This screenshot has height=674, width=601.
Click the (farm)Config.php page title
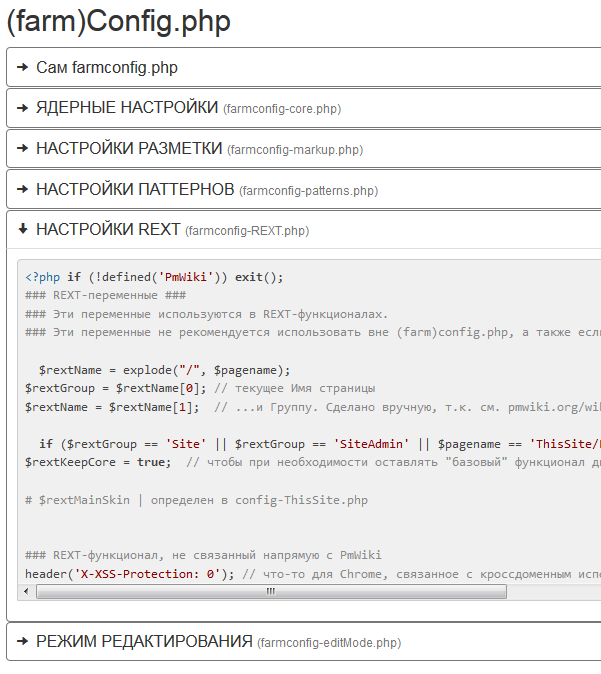pyautogui.click(x=119, y=21)
